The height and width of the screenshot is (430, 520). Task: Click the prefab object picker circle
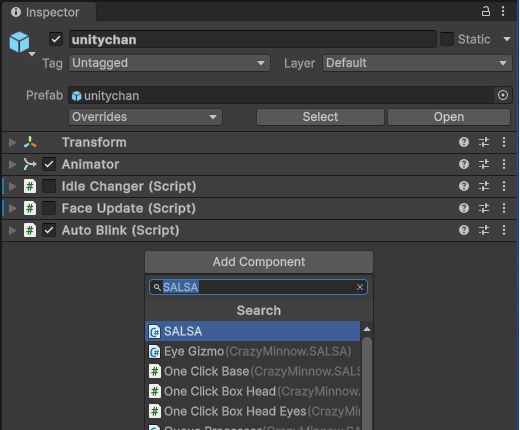coord(503,95)
